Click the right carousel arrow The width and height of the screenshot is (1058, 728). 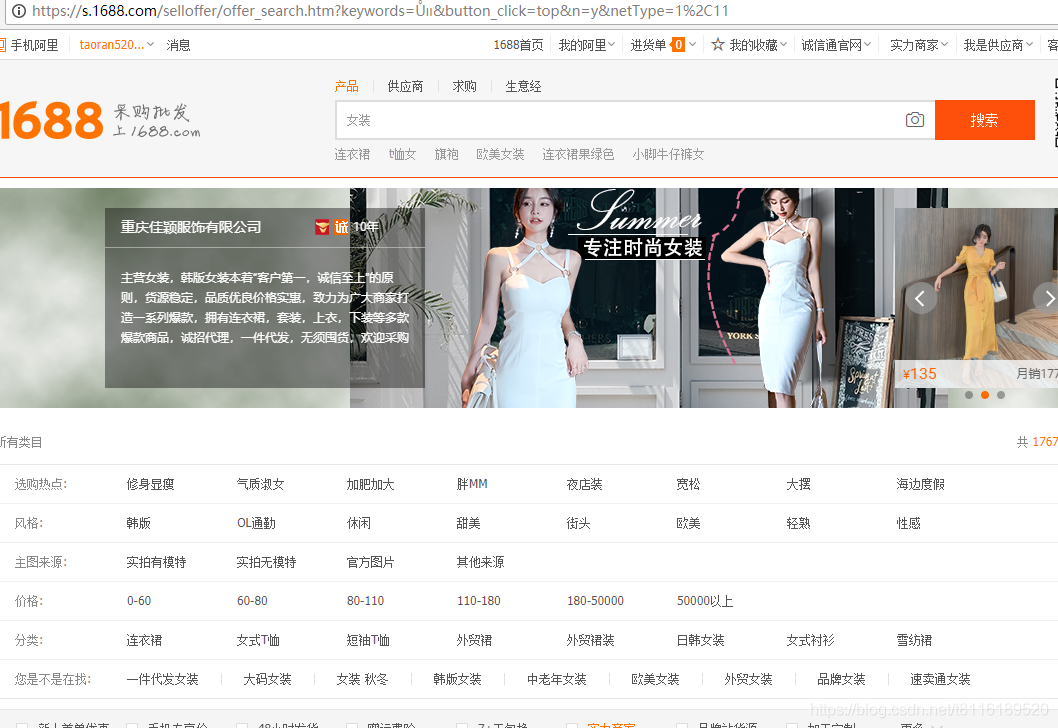tap(1048, 298)
